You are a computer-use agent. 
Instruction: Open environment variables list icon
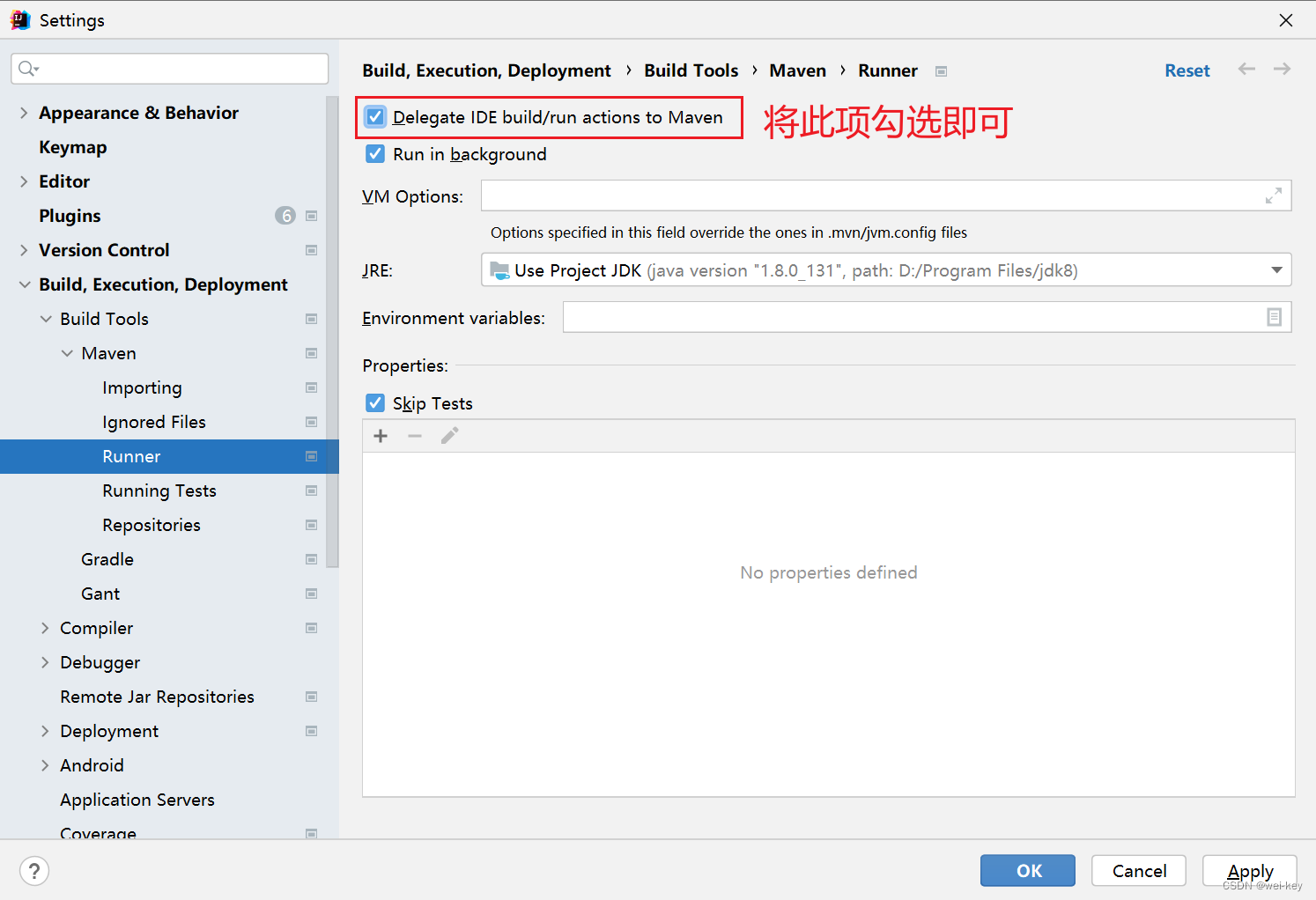point(1274,317)
